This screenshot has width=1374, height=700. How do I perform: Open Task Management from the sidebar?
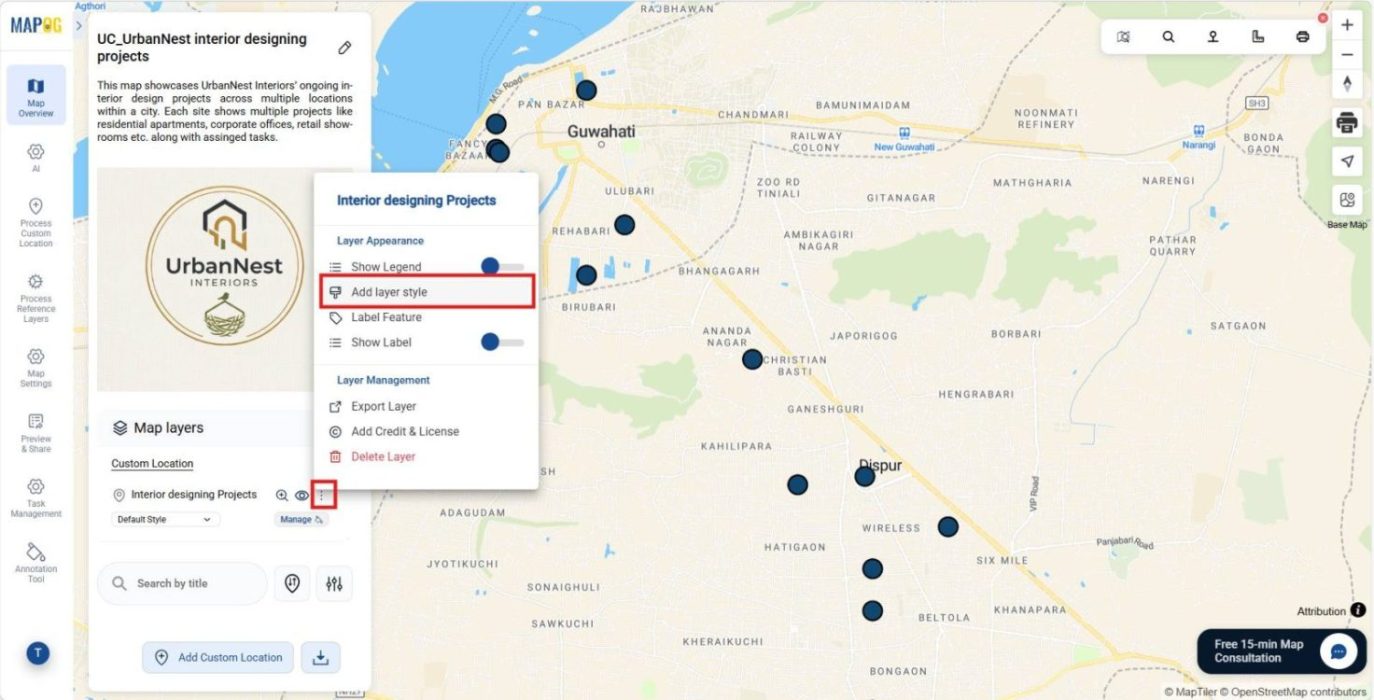pyautogui.click(x=36, y=500)
